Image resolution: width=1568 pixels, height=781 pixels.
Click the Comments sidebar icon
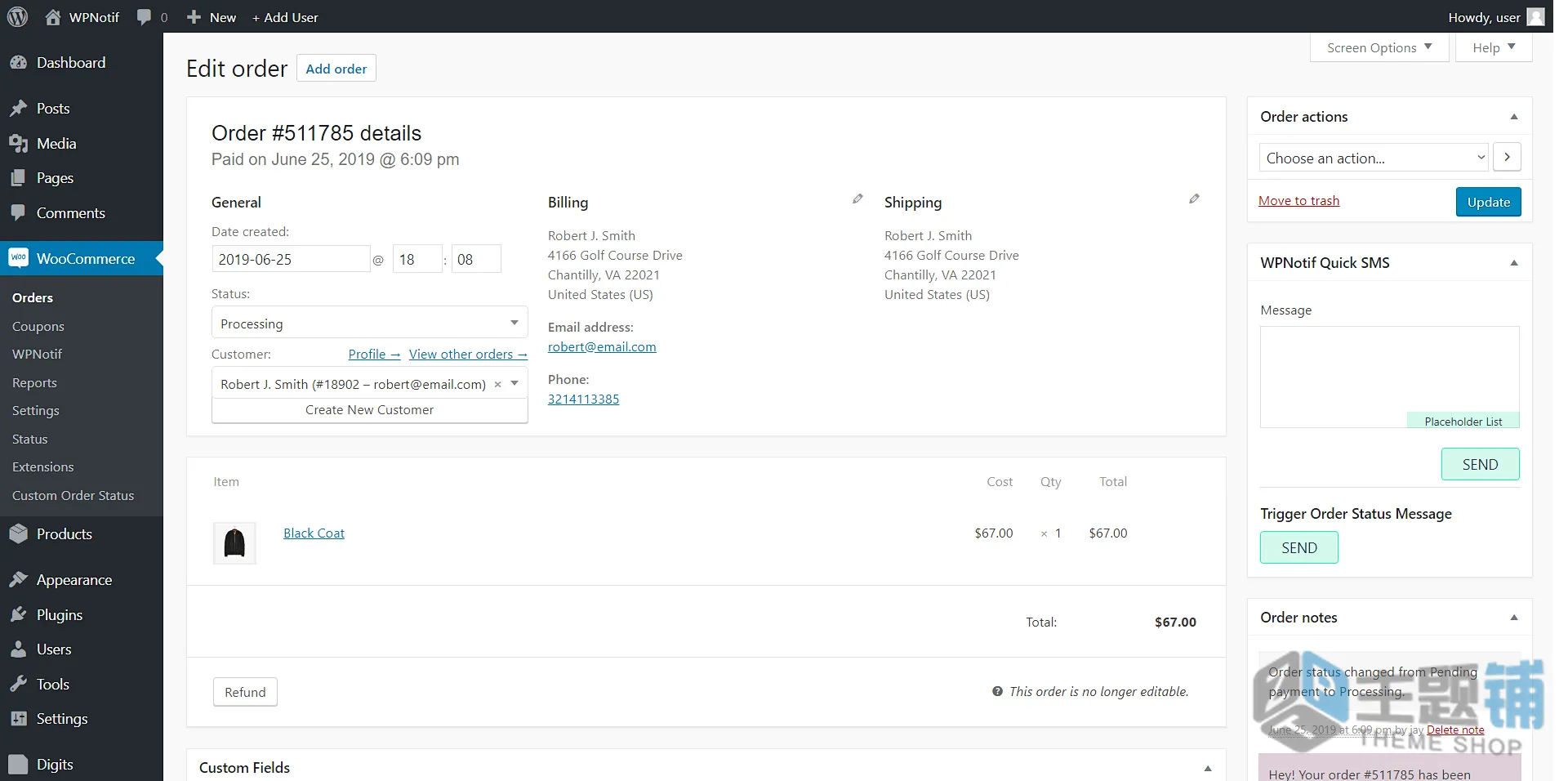point(18,213)
